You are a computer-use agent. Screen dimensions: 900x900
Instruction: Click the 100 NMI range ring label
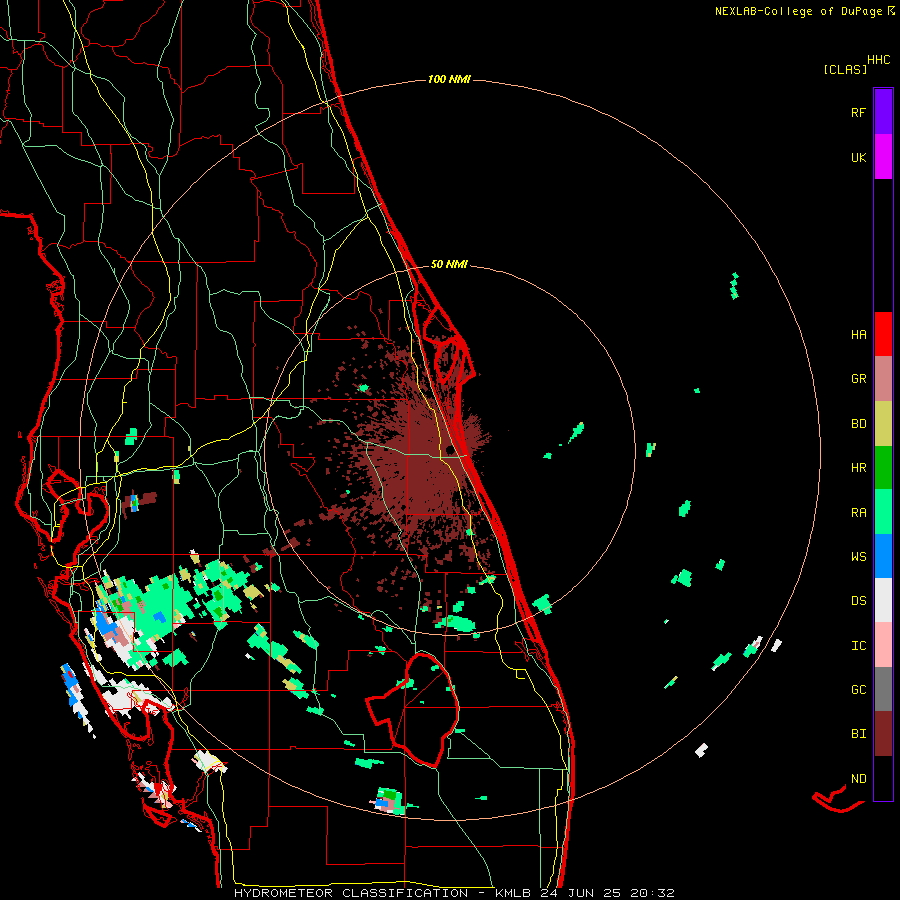coord(449,79)
